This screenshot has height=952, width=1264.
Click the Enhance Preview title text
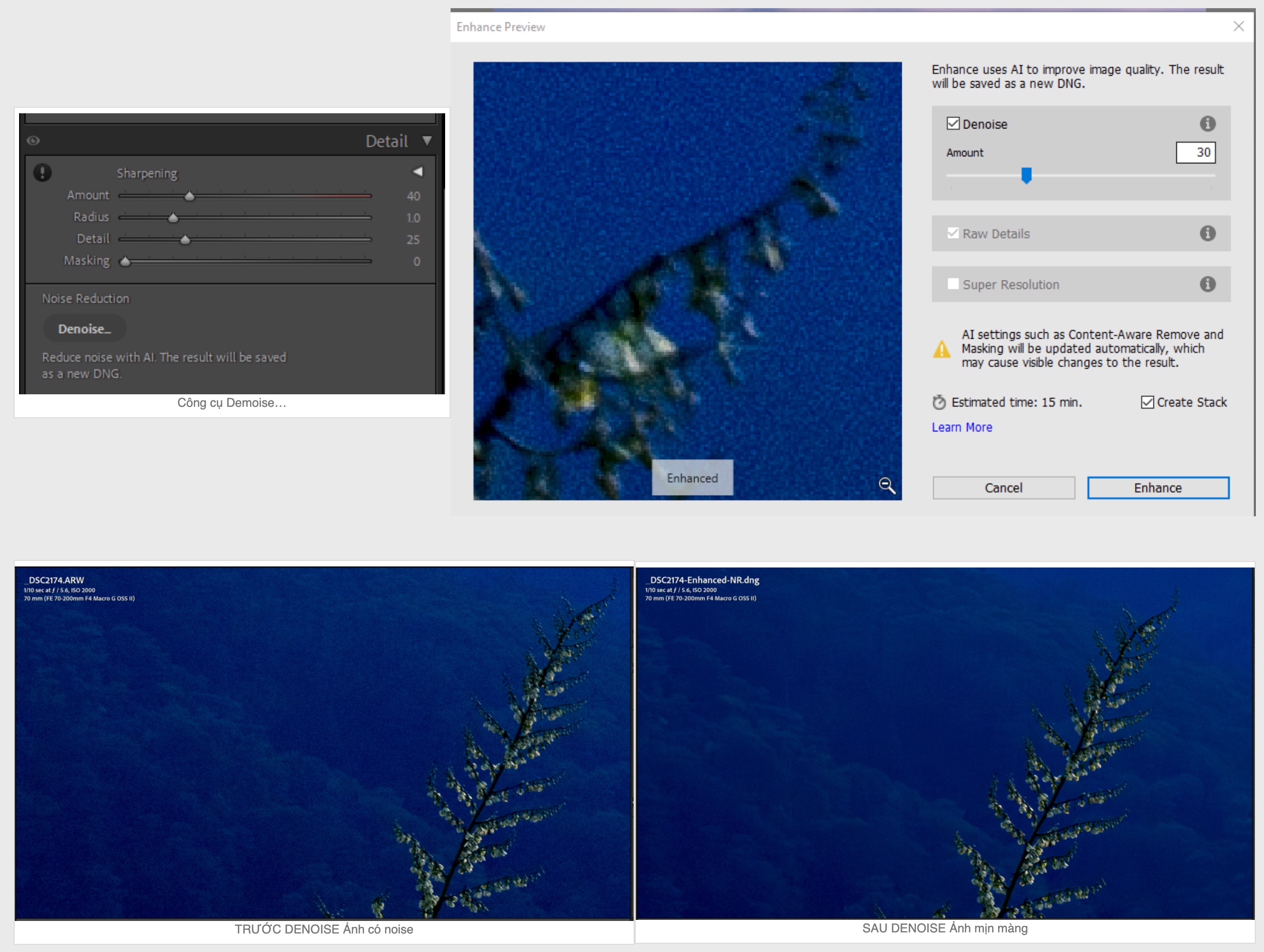501,27
